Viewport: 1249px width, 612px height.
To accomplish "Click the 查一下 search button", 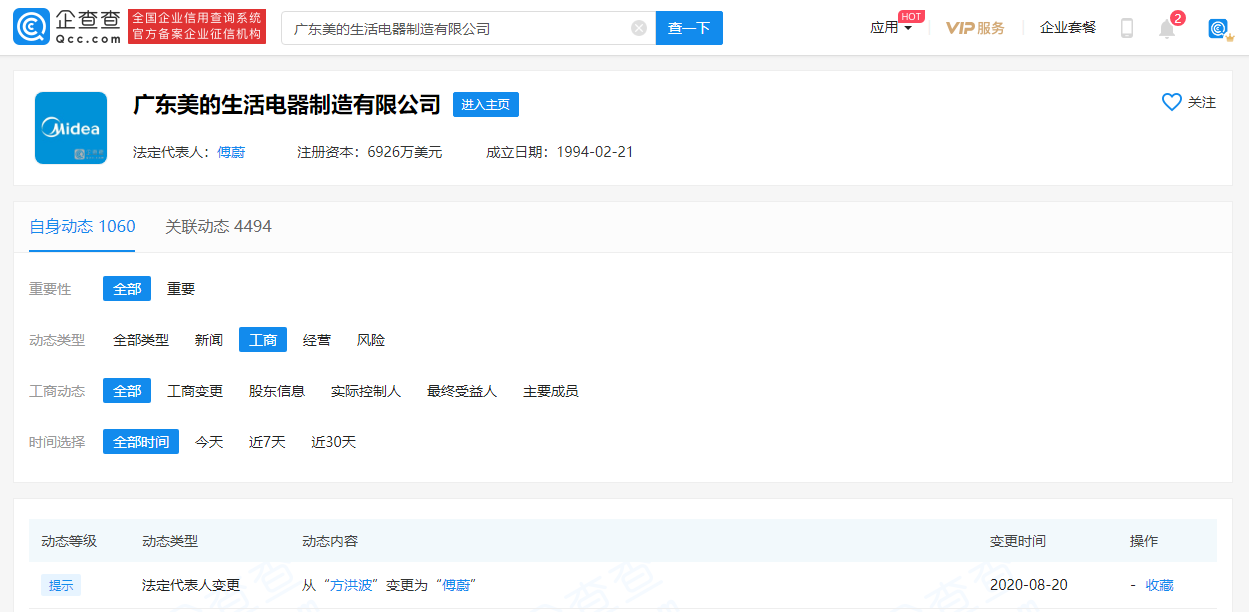I will coord(688,27).
